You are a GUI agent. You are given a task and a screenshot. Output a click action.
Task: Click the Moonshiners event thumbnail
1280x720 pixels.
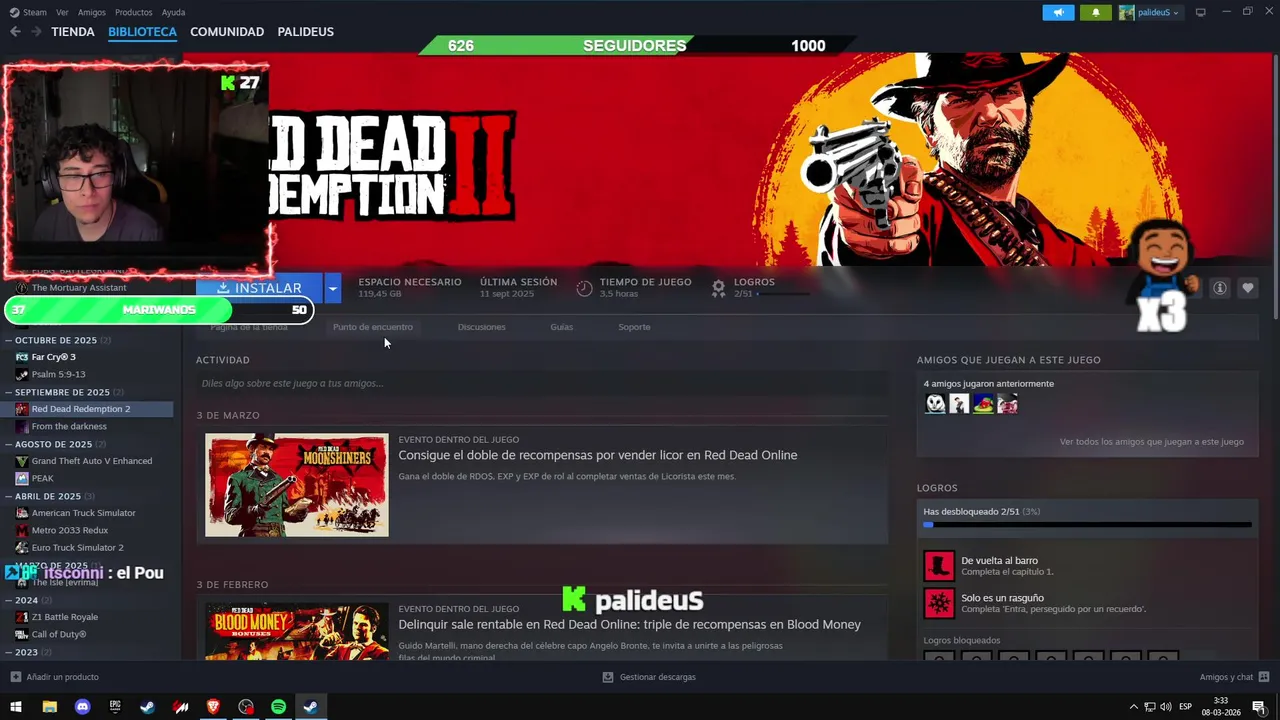click(296, 485)
